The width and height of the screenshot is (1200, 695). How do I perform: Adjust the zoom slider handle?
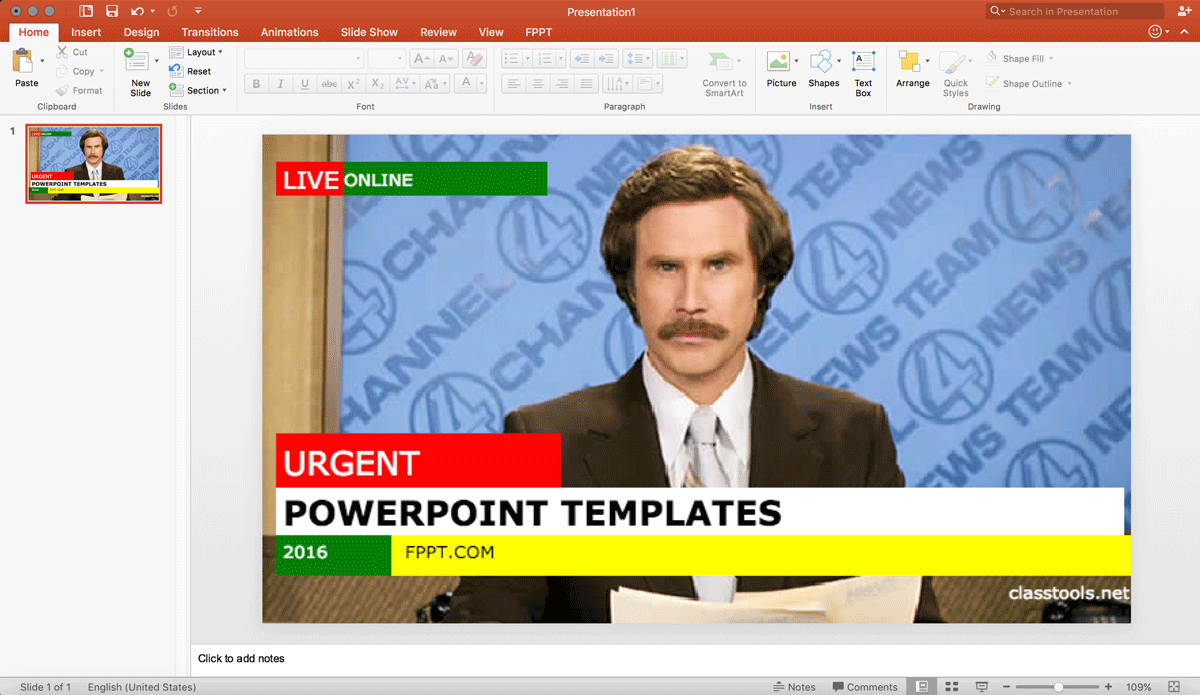click(x=1058, y=687)
